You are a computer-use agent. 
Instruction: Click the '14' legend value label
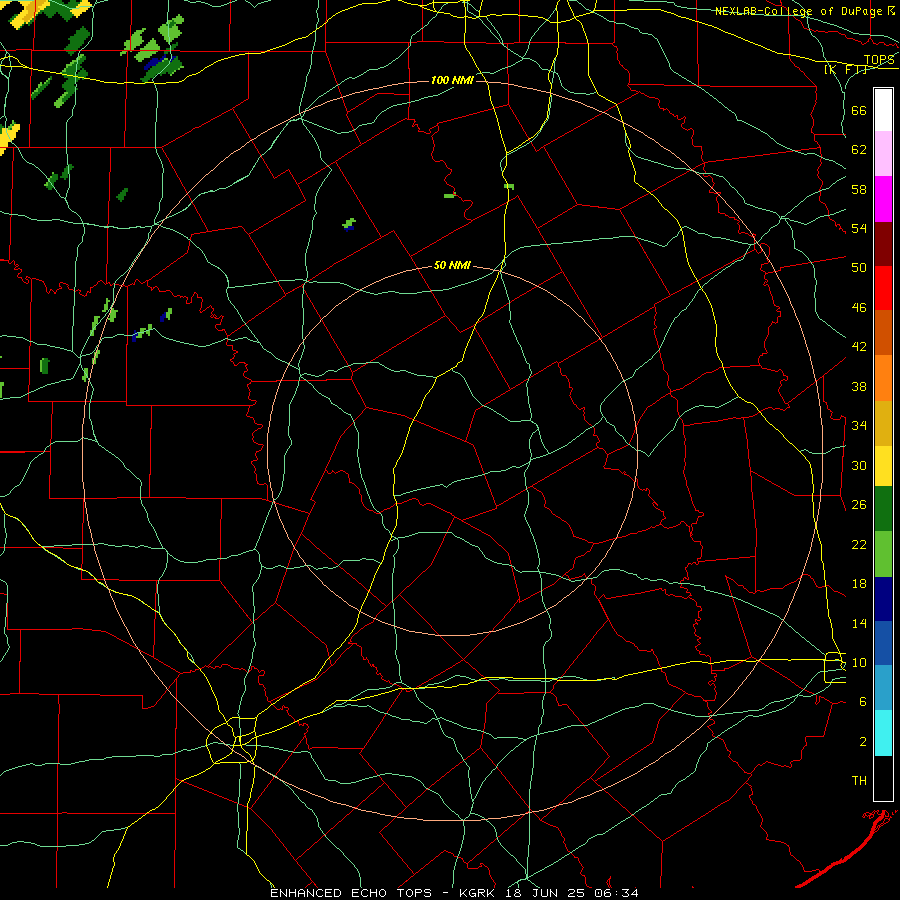pyautogui.click(x=859, y=623)
